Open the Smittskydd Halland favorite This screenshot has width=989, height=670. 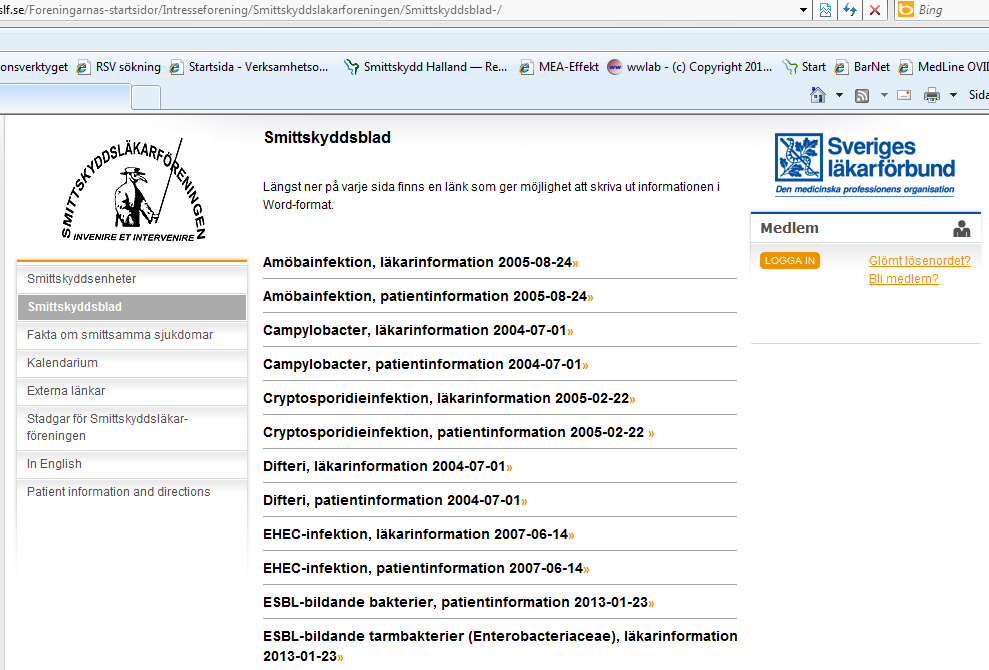426,67
